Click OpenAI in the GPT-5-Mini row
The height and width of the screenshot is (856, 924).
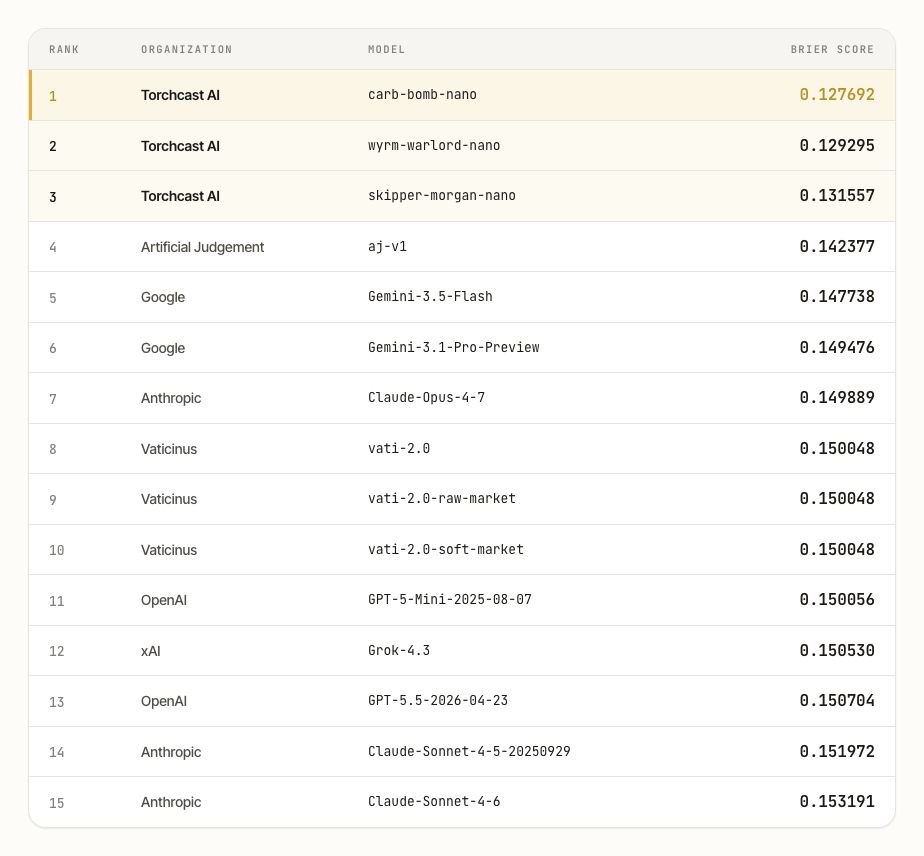click(x=163, y=600)
